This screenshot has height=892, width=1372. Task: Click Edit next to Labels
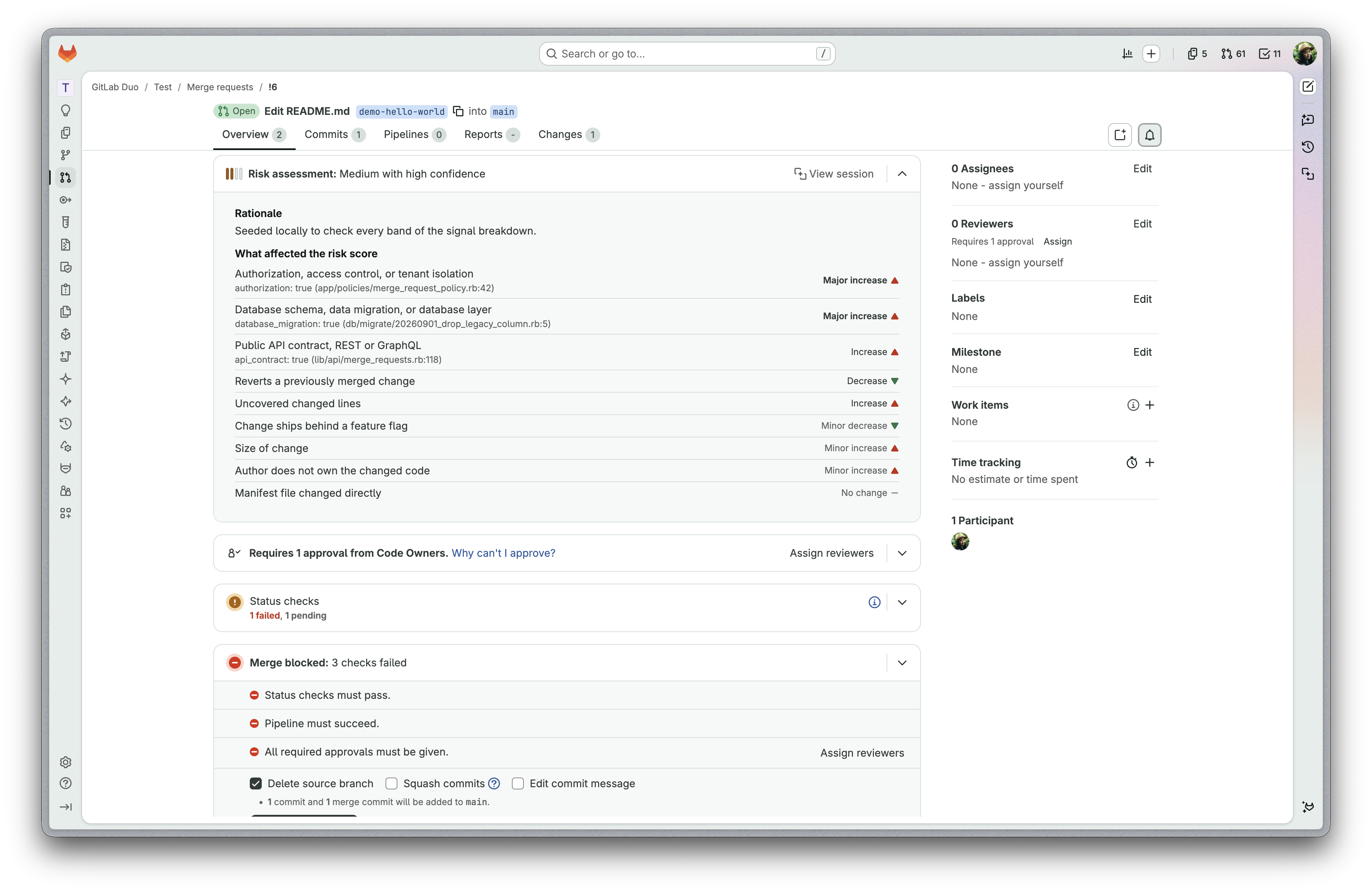click(x=1142, y=299)
